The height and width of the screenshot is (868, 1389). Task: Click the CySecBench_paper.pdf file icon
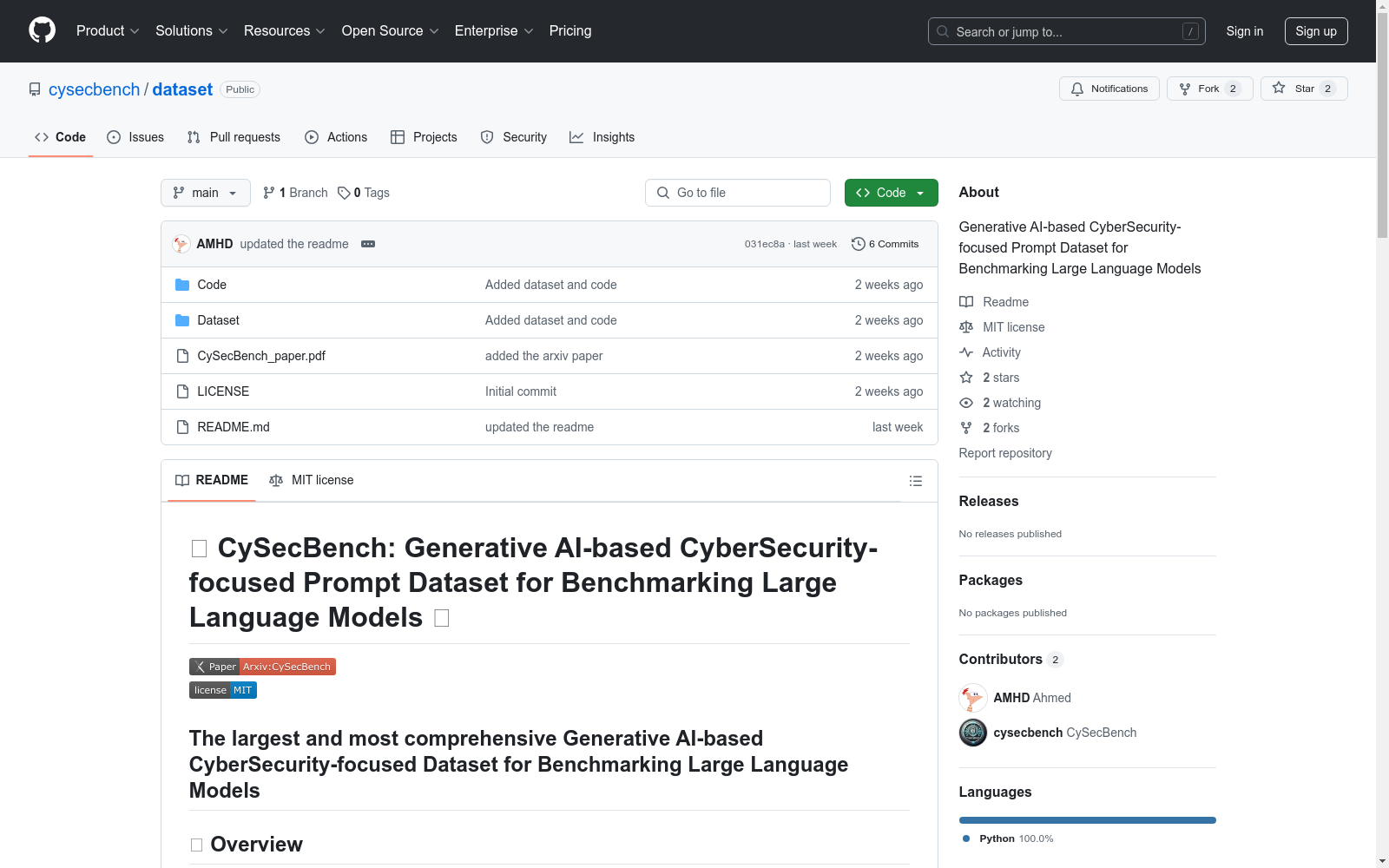[182, 356]
